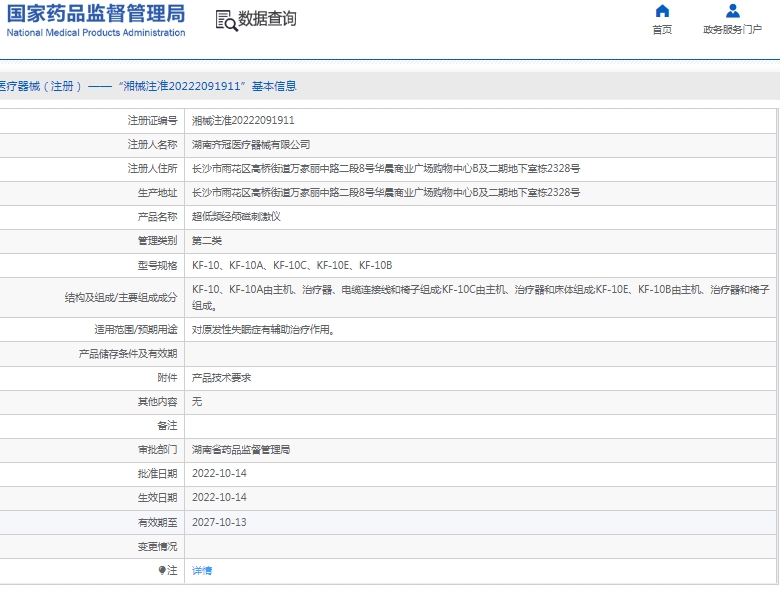Open the 政务服务门户 user icon
Screen dimensions: 780x590
733,11
